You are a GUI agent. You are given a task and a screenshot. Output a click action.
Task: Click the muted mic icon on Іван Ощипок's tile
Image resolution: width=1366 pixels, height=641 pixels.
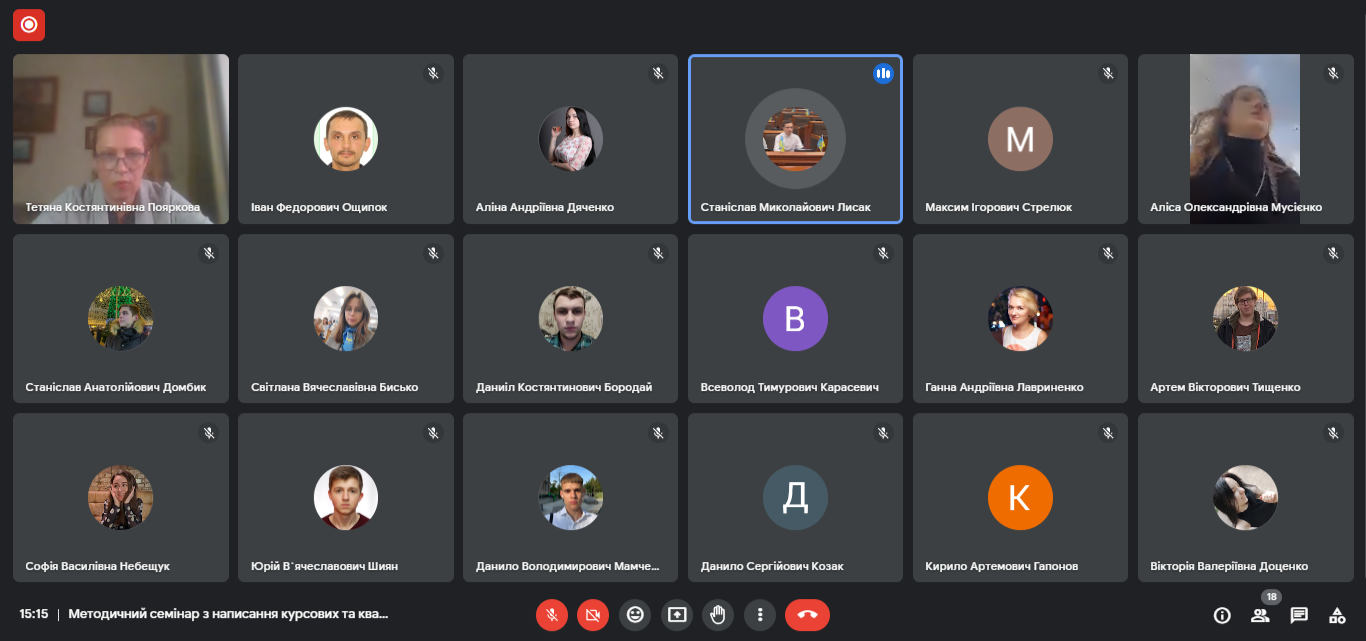[x=433, y=73]
